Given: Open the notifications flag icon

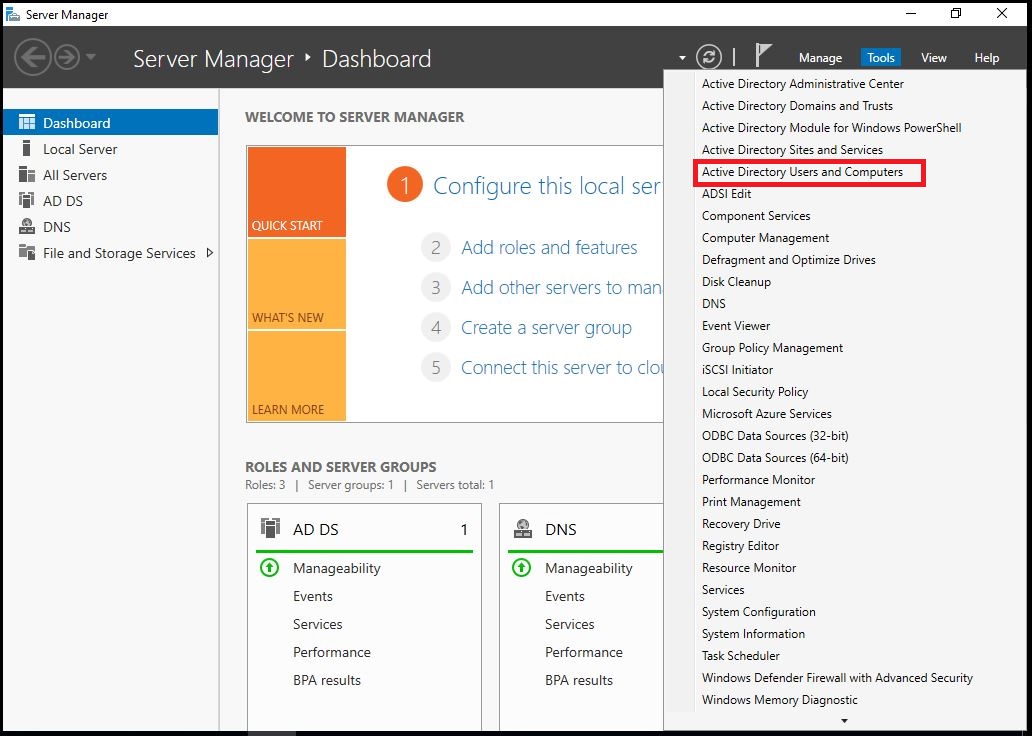Looking at the screenshot, I should pyautogui.click(x=763, y=55).
